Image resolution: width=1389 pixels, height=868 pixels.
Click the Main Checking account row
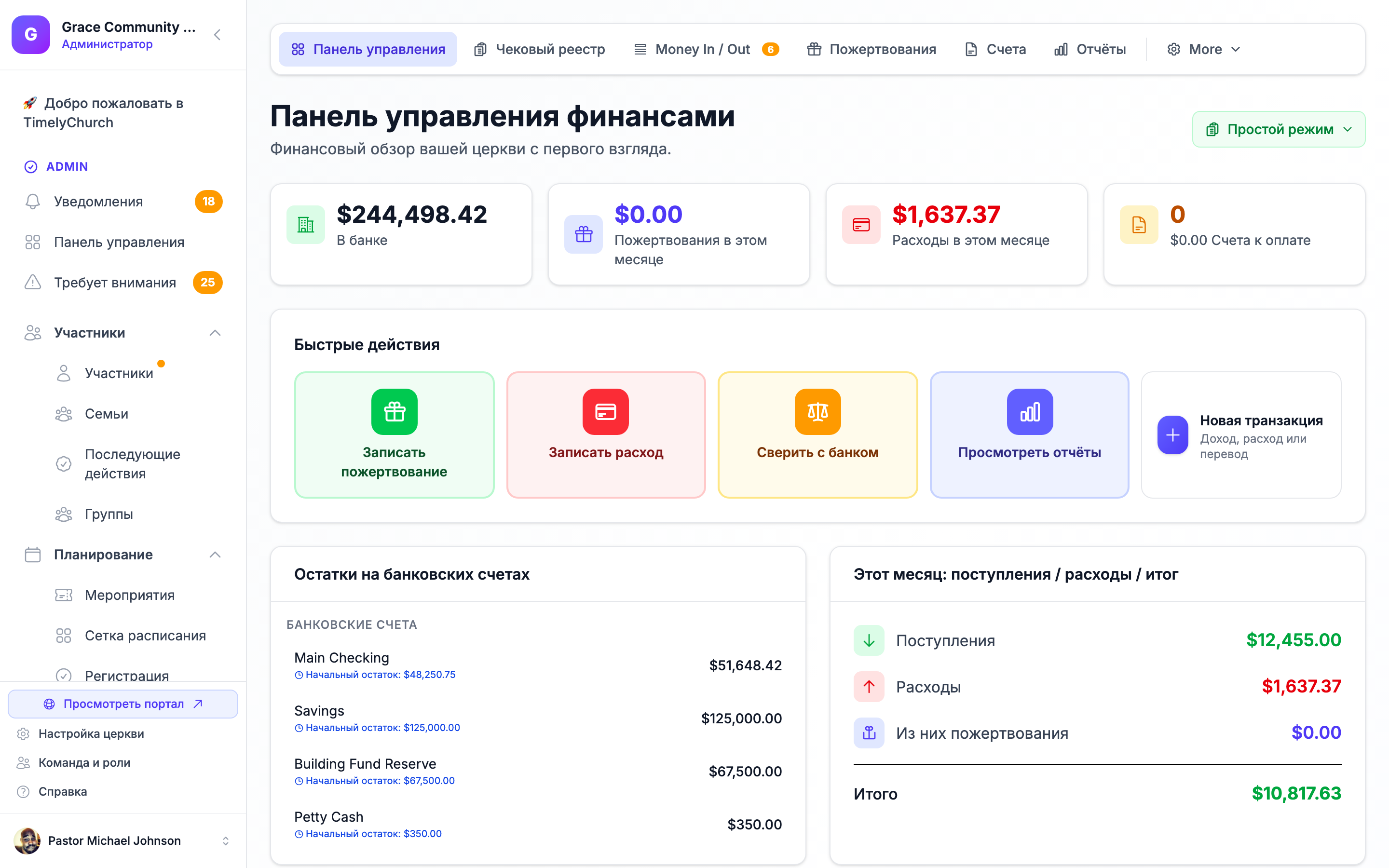pos(538,665)
